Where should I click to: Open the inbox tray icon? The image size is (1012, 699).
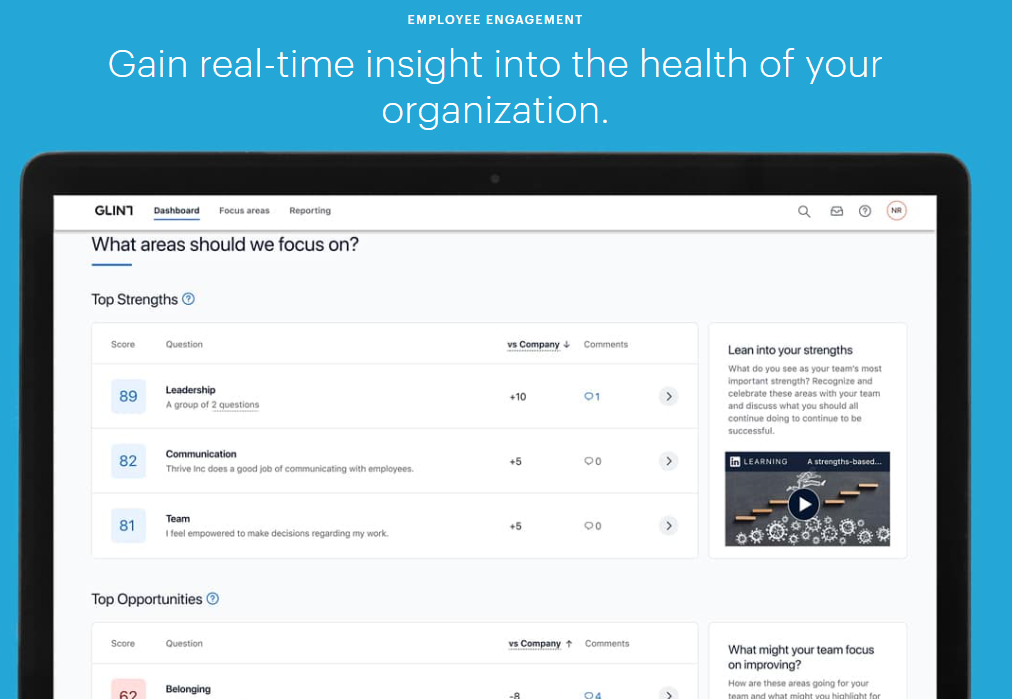pos(836,211)
